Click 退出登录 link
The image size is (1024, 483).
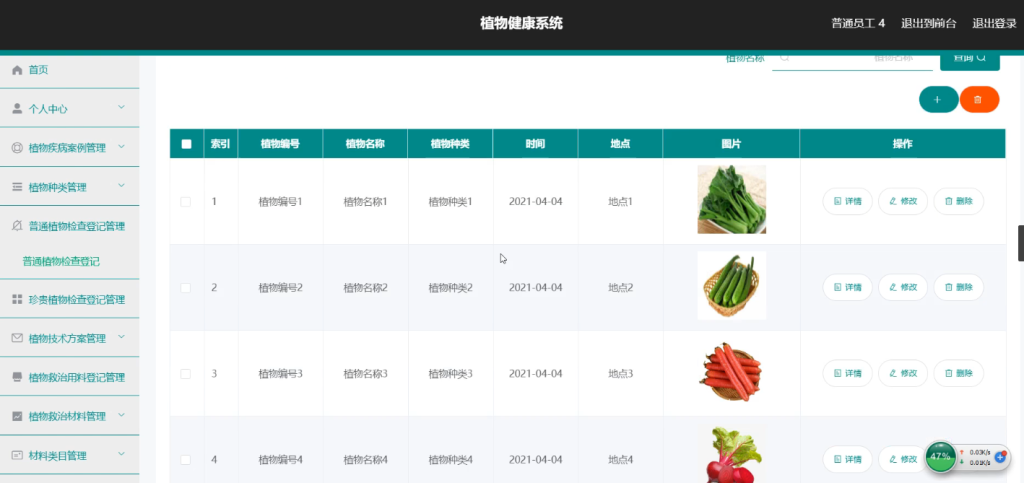pos(994,23)
